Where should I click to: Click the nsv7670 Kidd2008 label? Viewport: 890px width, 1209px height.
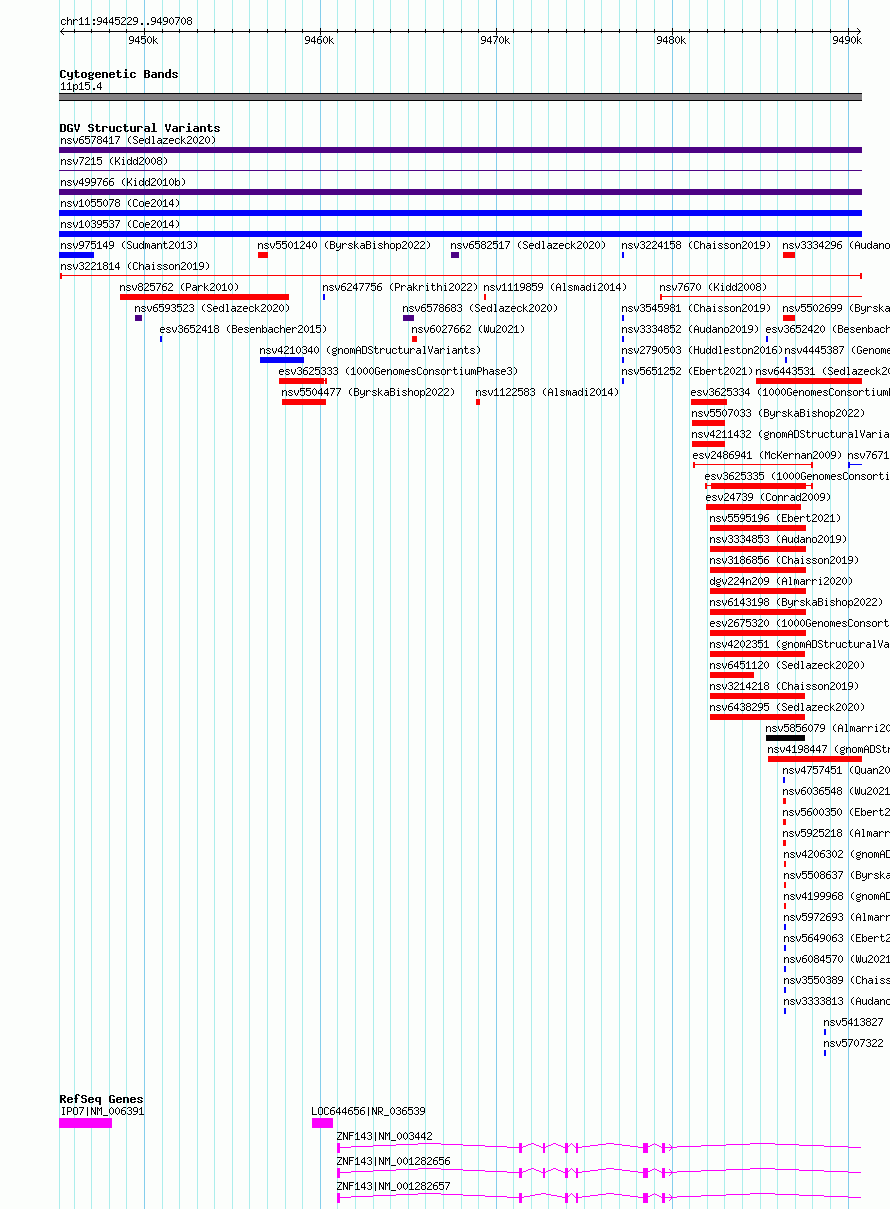coord(713,287)
